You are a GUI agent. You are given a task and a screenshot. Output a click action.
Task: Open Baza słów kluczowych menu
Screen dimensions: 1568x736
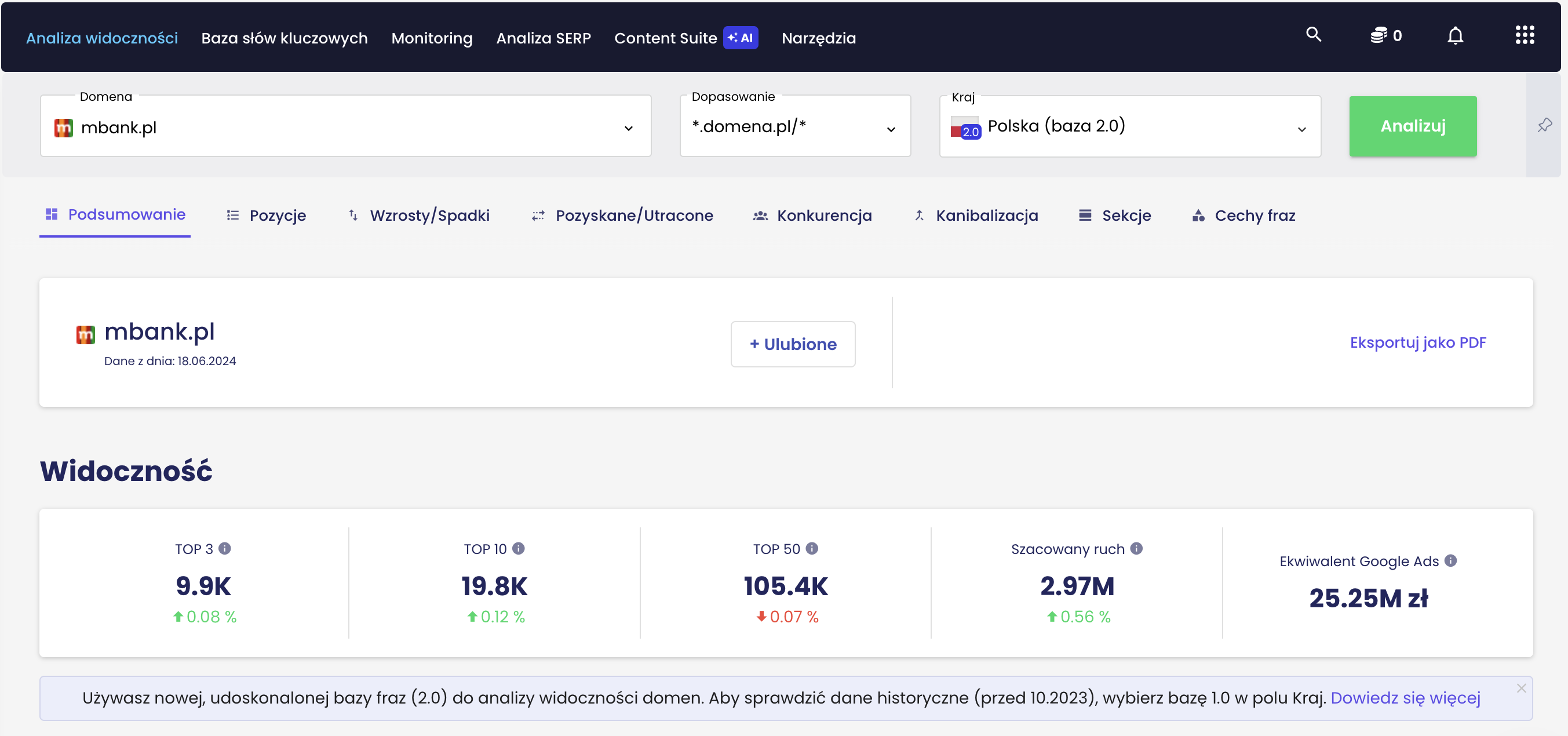pos(285,38)
